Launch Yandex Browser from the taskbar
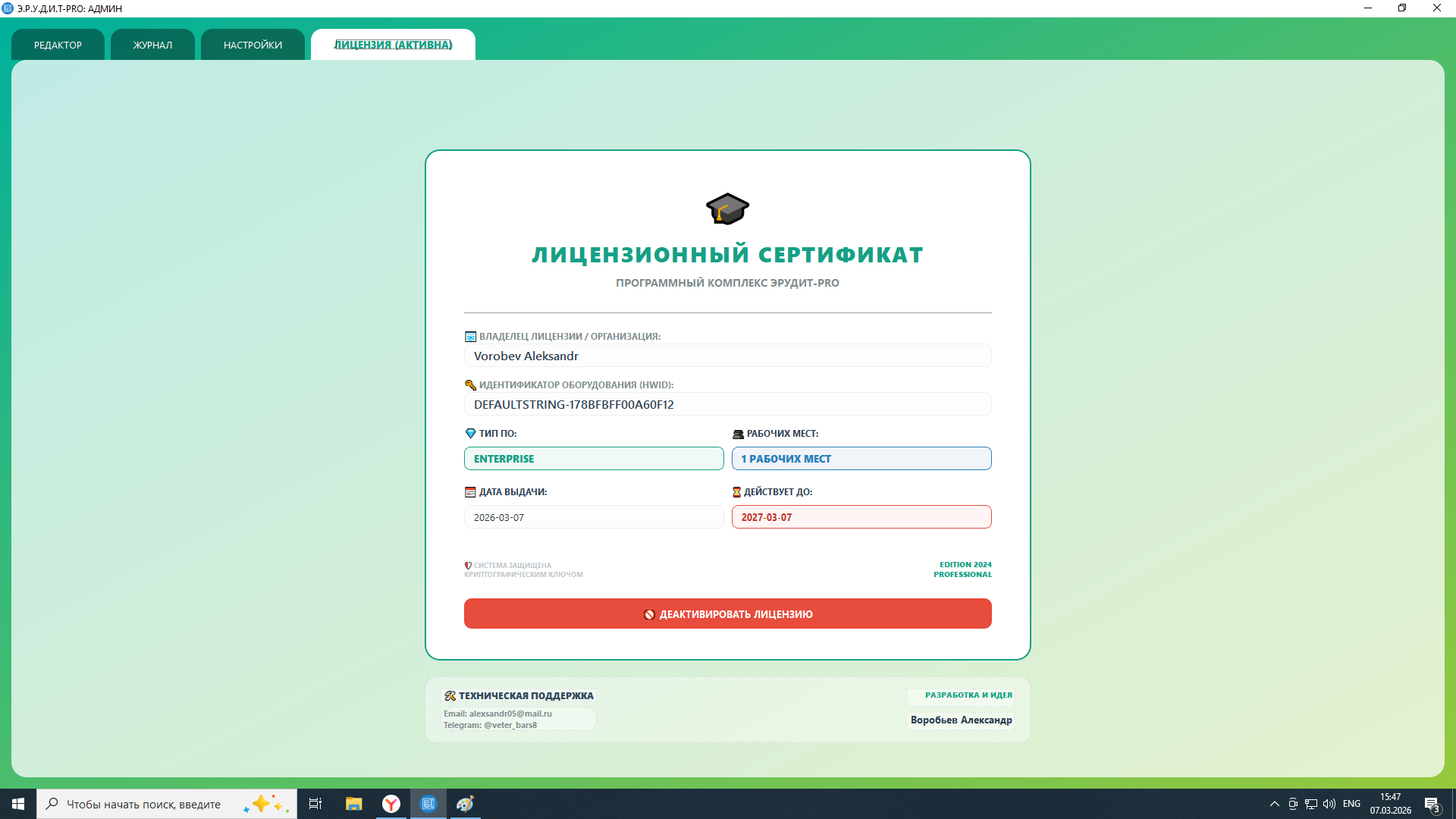 (391, 804)
